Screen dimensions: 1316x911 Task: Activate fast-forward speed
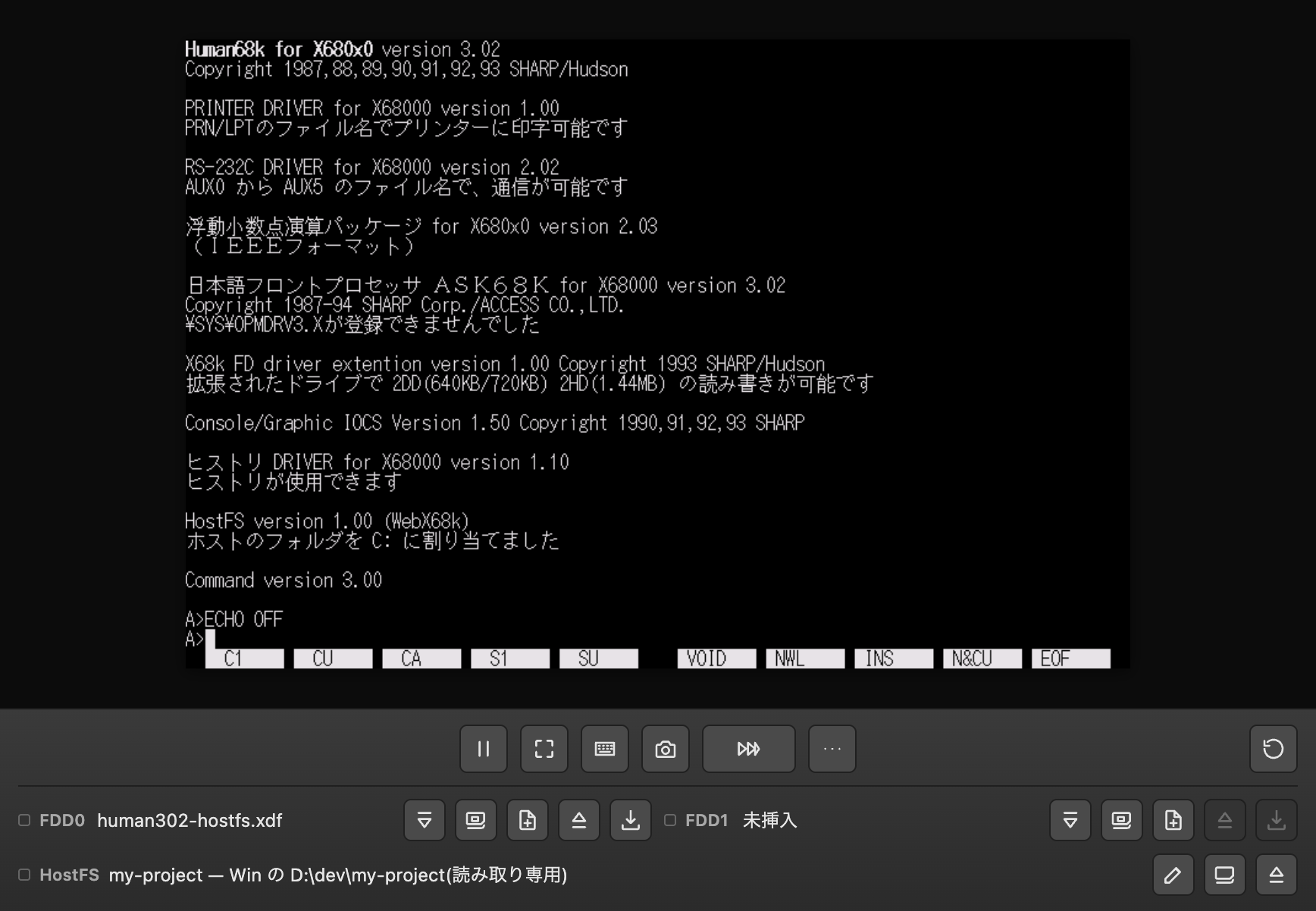[x=749, y=749]
